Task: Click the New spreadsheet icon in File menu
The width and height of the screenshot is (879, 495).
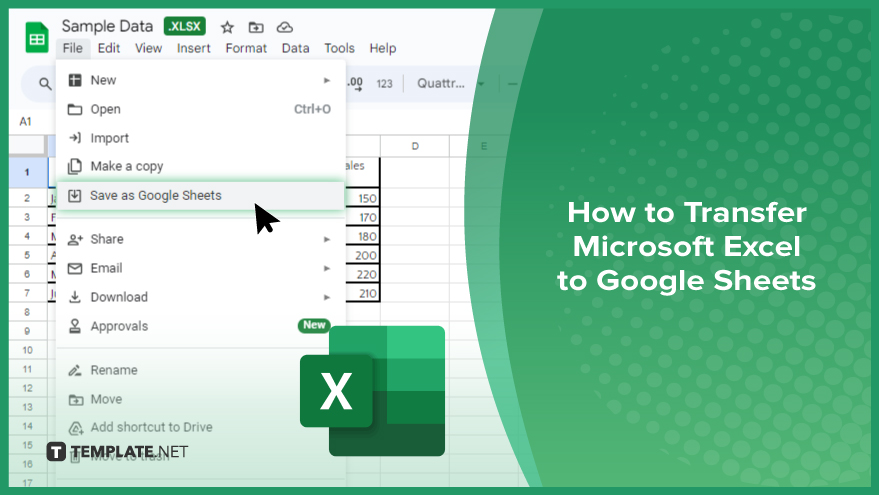Action: (75, 80)
